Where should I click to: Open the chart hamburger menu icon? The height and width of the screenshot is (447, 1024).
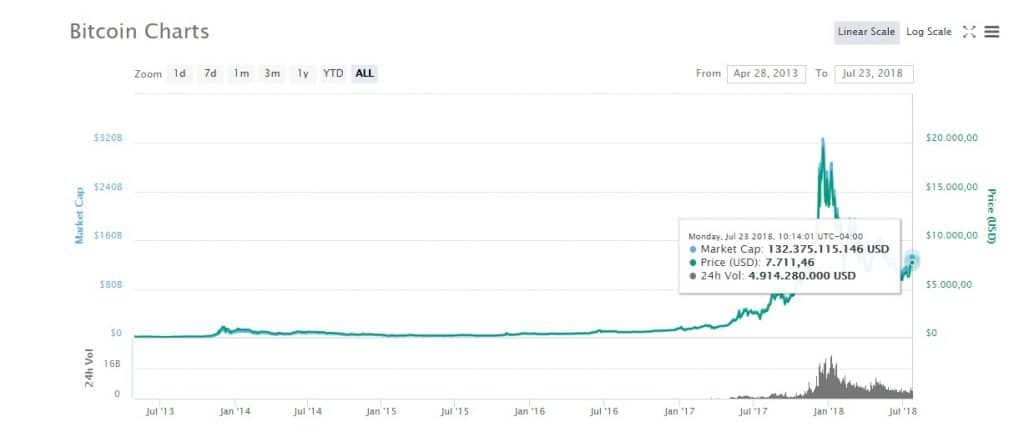click(x=991, y=31)
